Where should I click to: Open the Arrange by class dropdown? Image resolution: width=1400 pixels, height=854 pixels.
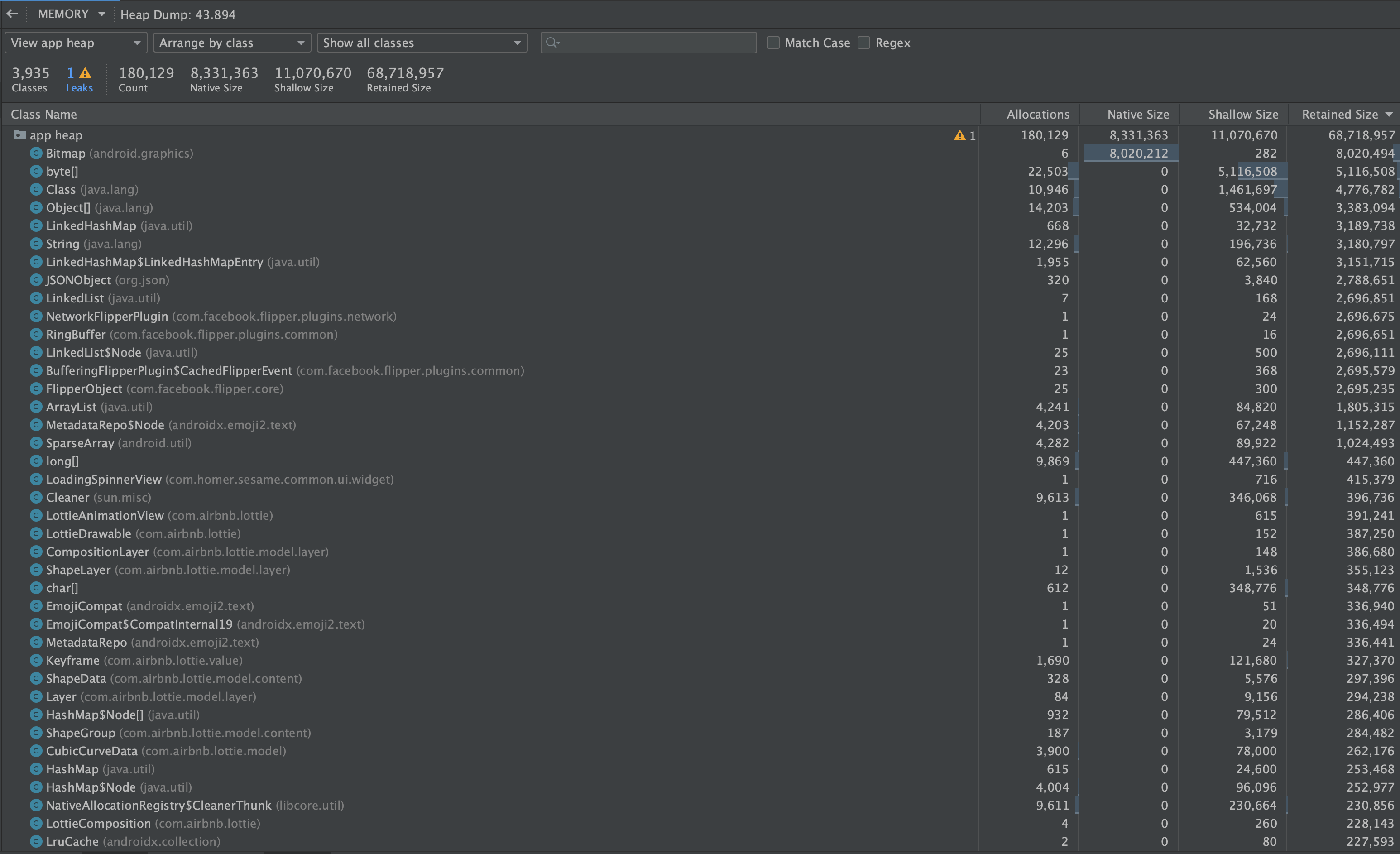tap(232, 43)
